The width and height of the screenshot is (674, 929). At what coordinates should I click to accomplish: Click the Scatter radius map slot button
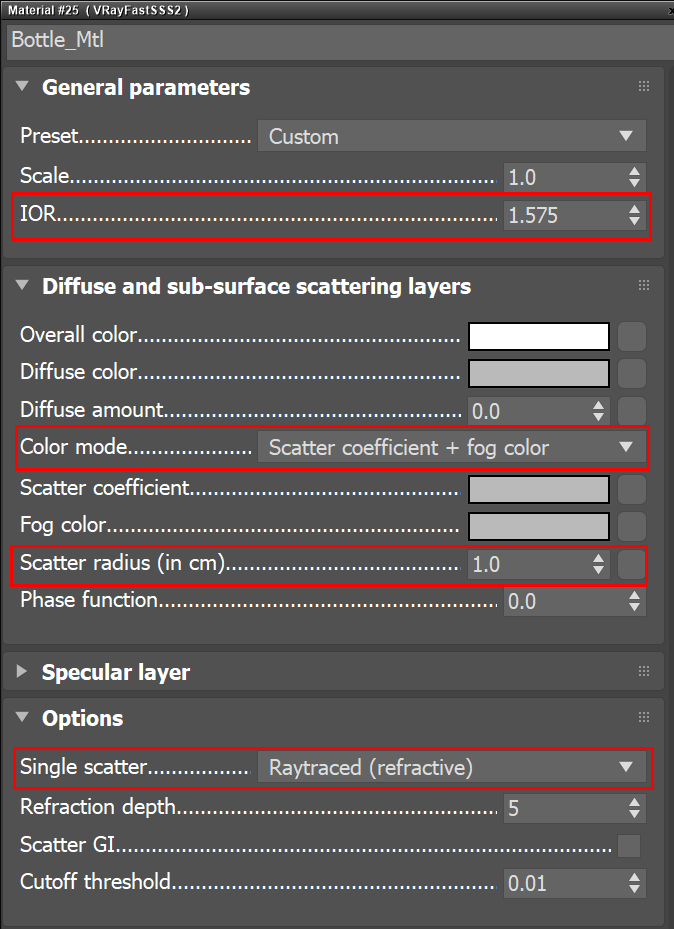click(x=631, y=564)
